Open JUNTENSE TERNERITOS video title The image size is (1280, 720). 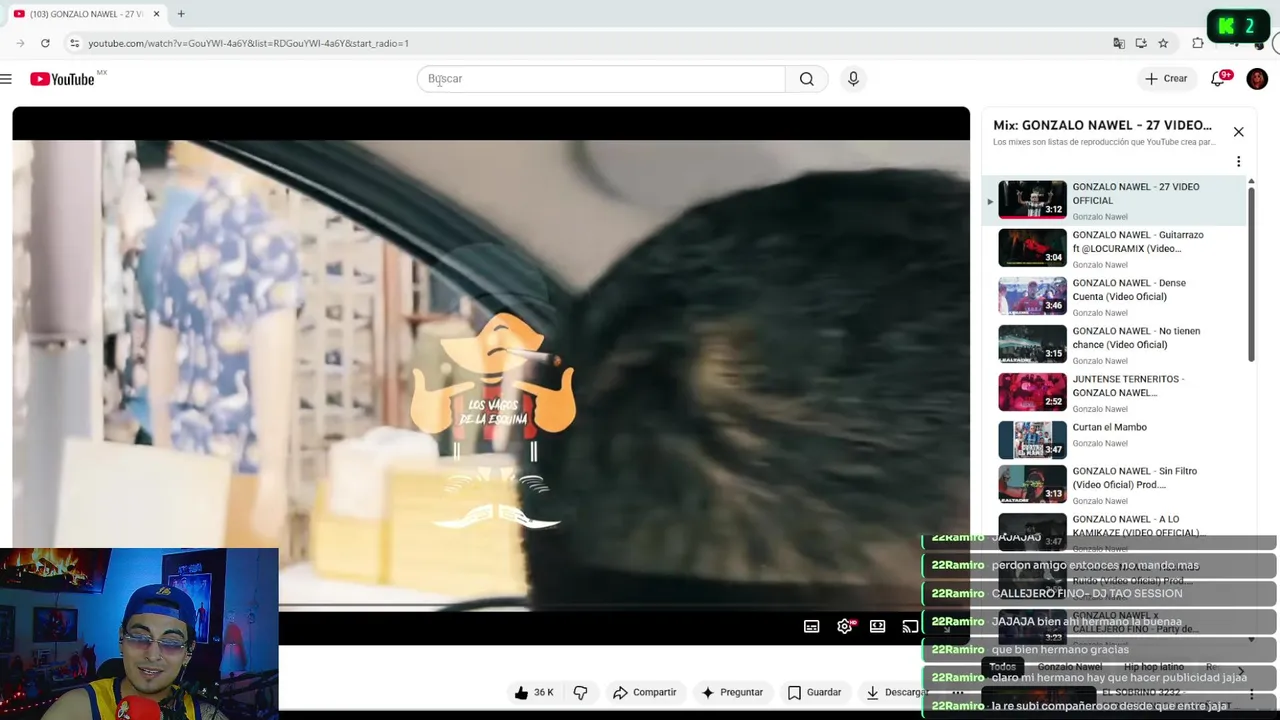pyautogui.click(x=1128, y=386)
